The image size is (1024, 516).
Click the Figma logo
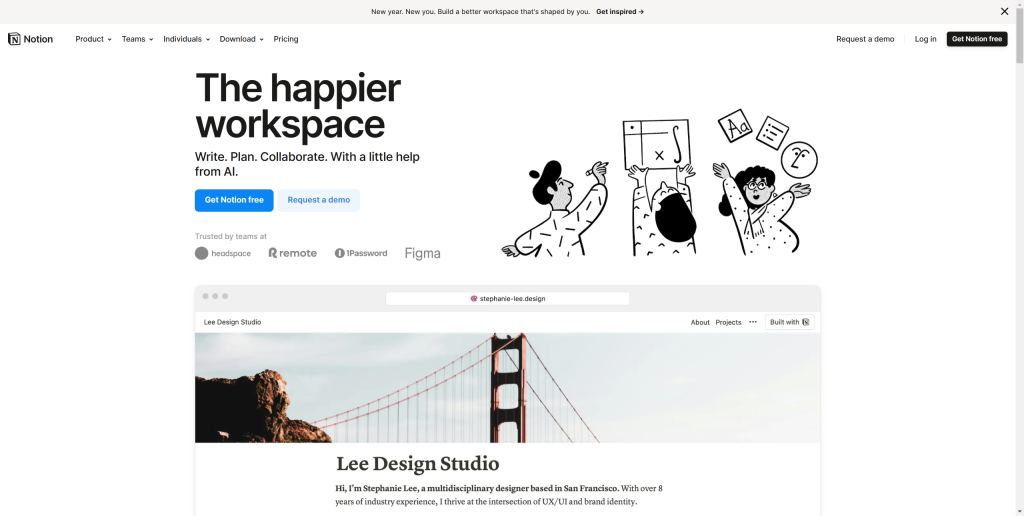pos(423,253)
